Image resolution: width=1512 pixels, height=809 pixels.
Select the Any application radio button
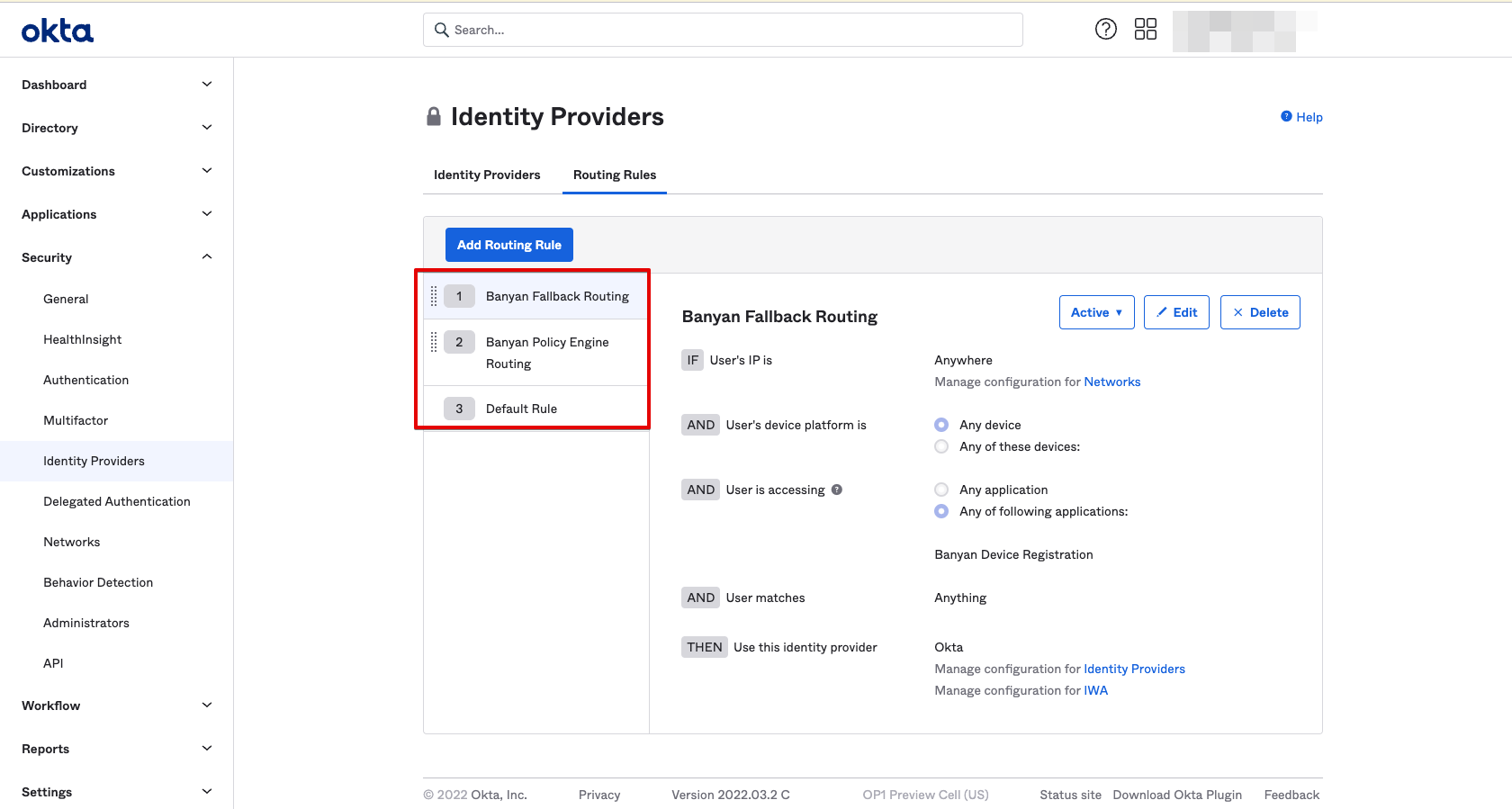coord(941,490)
